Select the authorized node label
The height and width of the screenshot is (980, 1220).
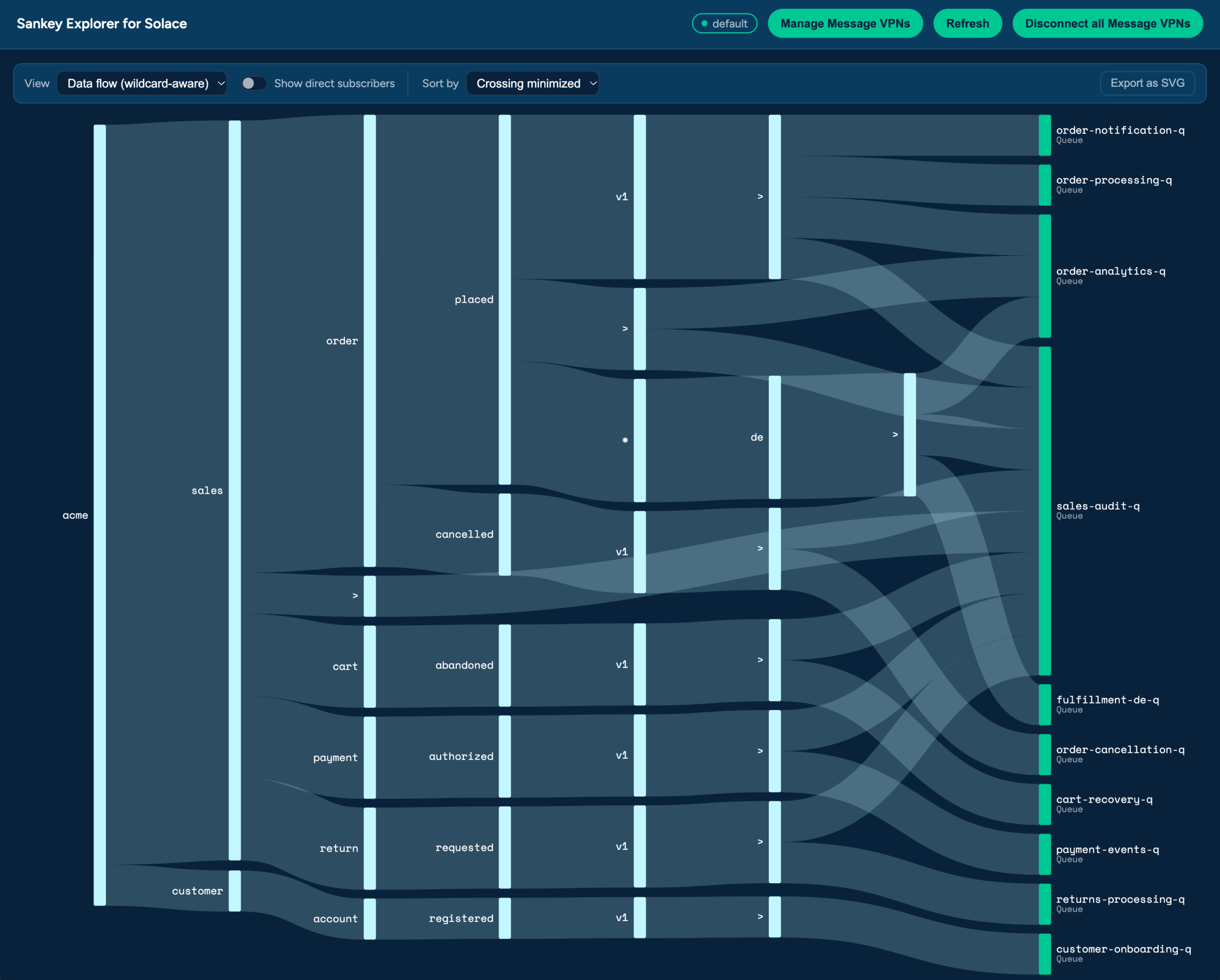coord(461,756)
